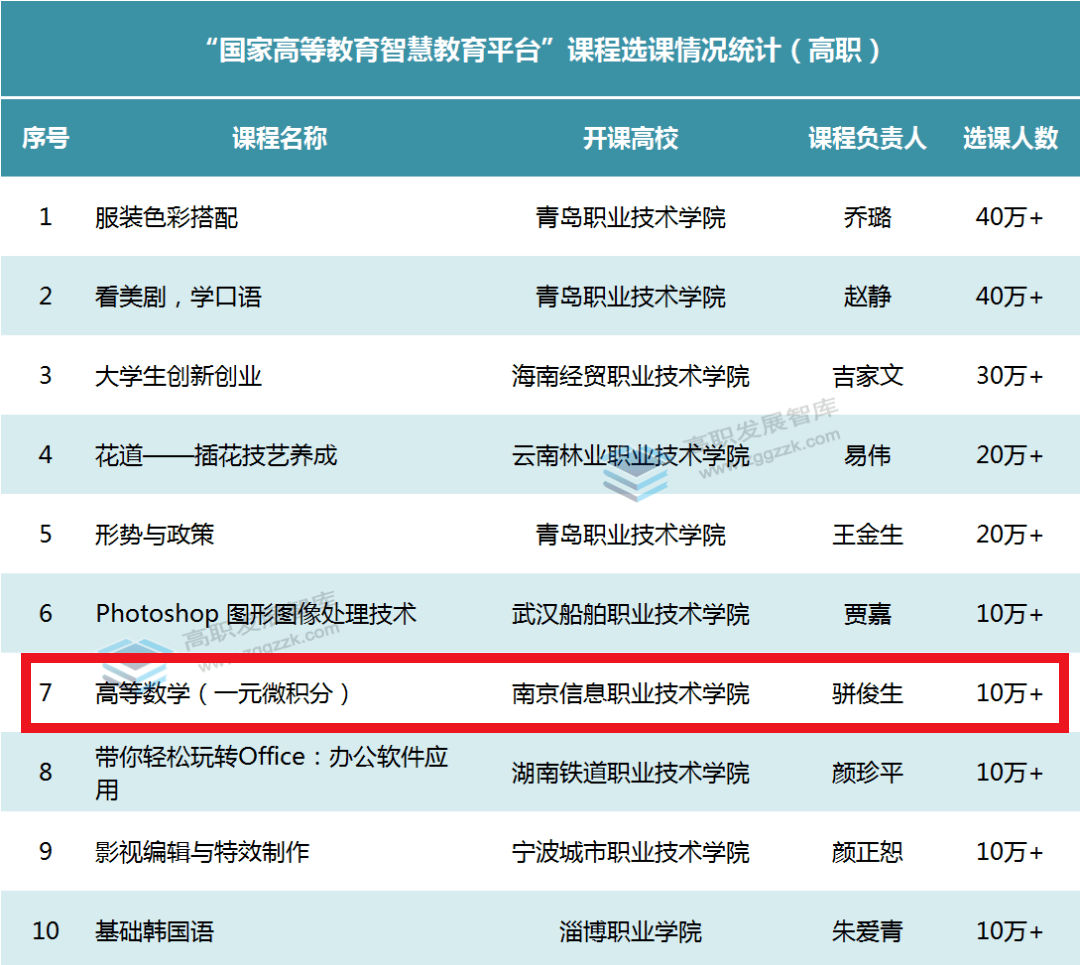This screenshot has height=965, width=1080.
Task: Click school 云南林业职业技术学院
Action: point(630,455)
